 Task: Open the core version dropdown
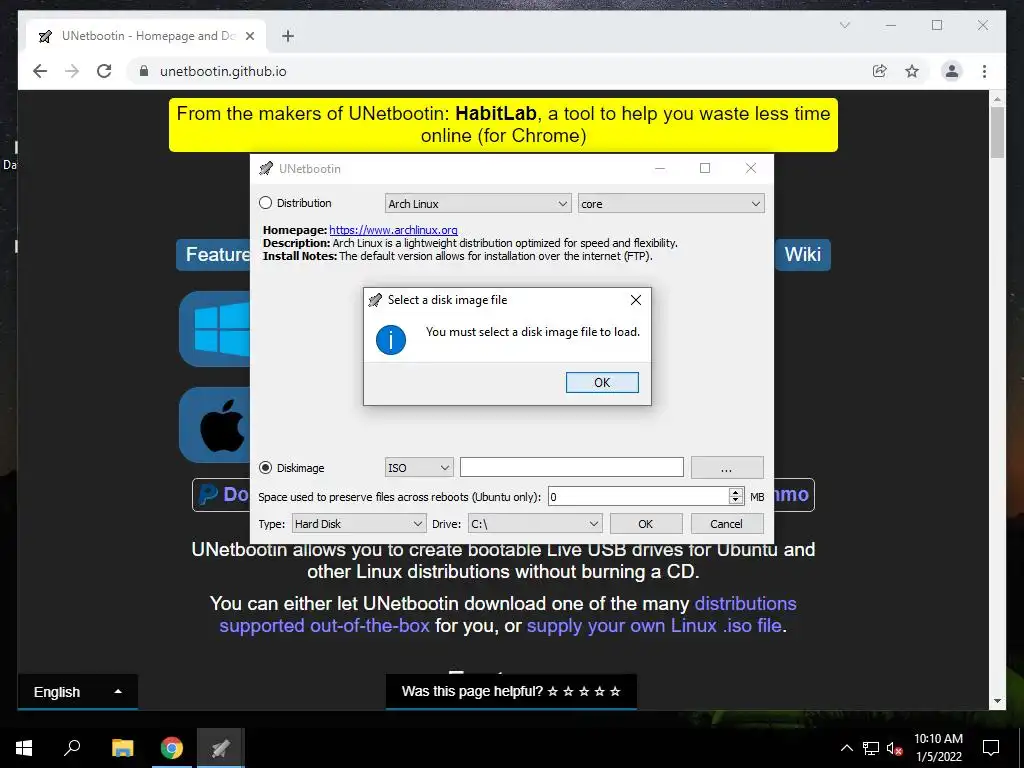tap(671, 204)
